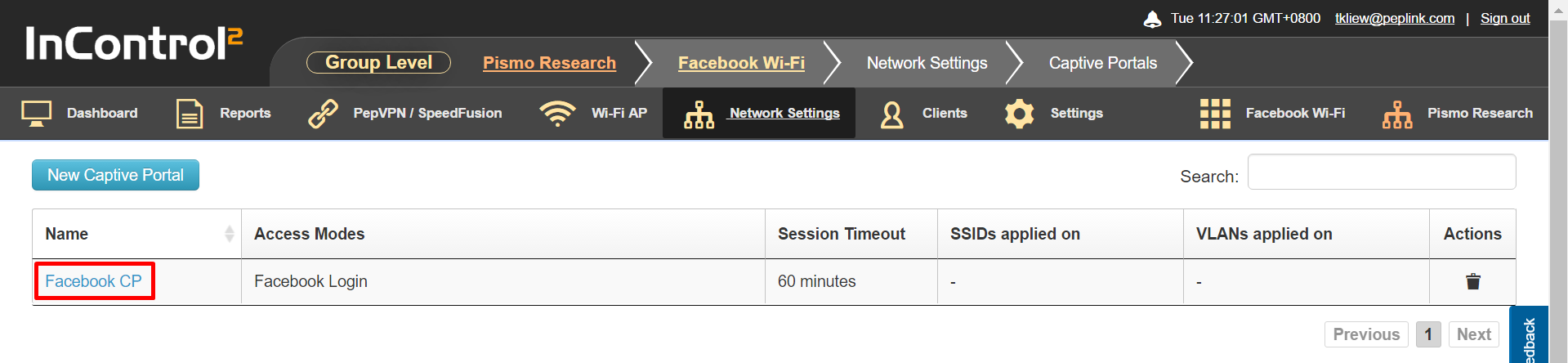This screenshot has width=1568, height=363.
Task: Click the New Captive Portal button
Action: pyautogui.click(x=115, y=175)
